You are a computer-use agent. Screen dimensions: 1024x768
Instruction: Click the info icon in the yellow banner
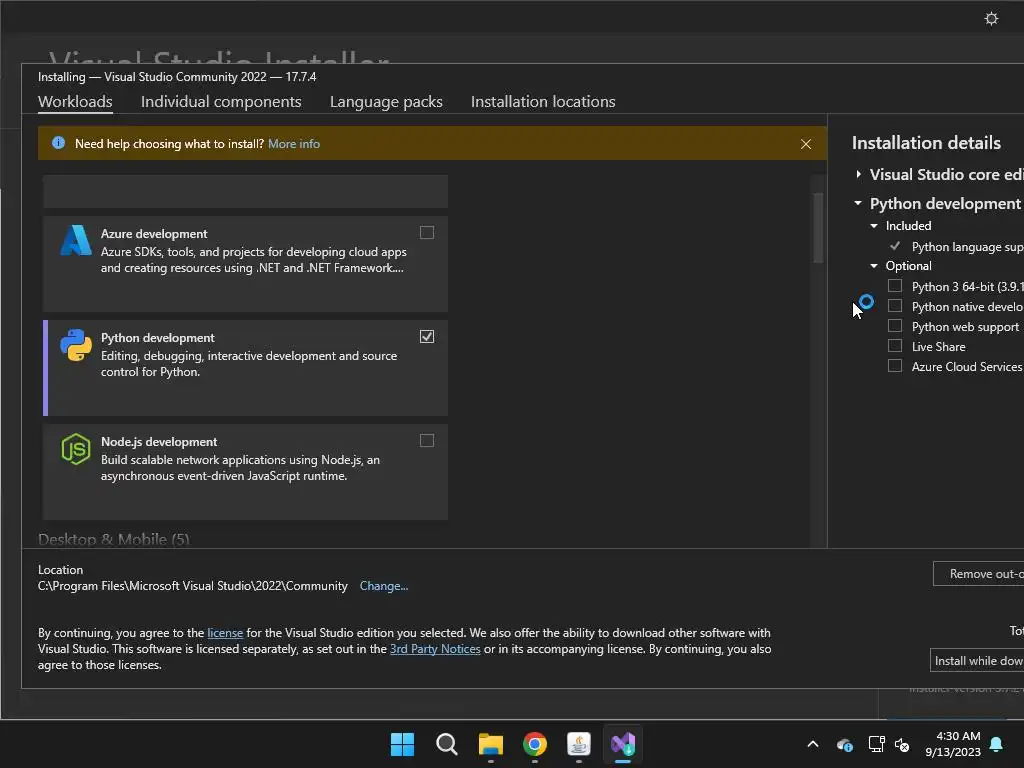point(58,143)
